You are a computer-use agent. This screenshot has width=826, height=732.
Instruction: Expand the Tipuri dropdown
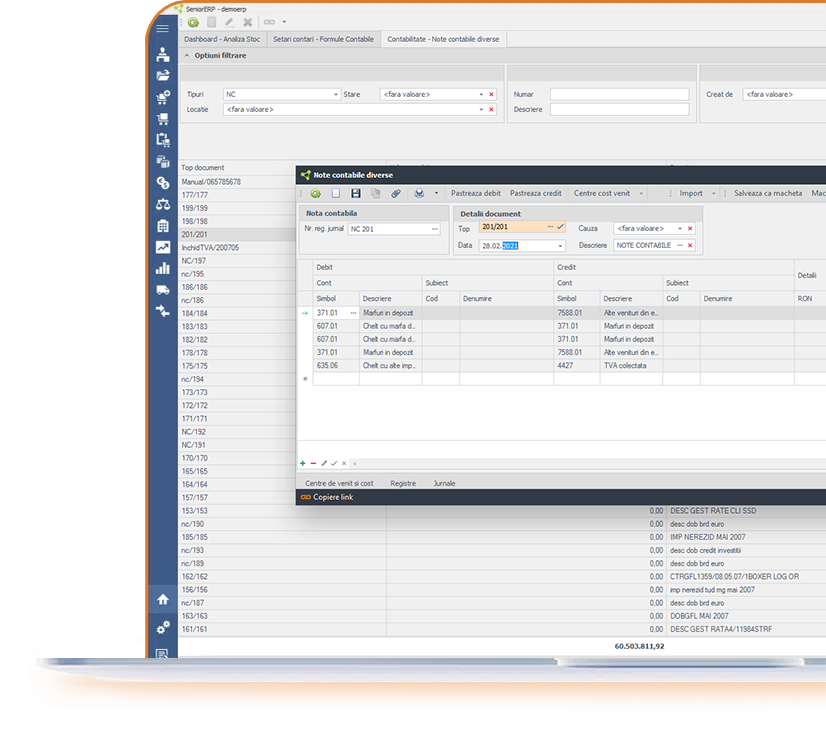click(x=336, y=94)
